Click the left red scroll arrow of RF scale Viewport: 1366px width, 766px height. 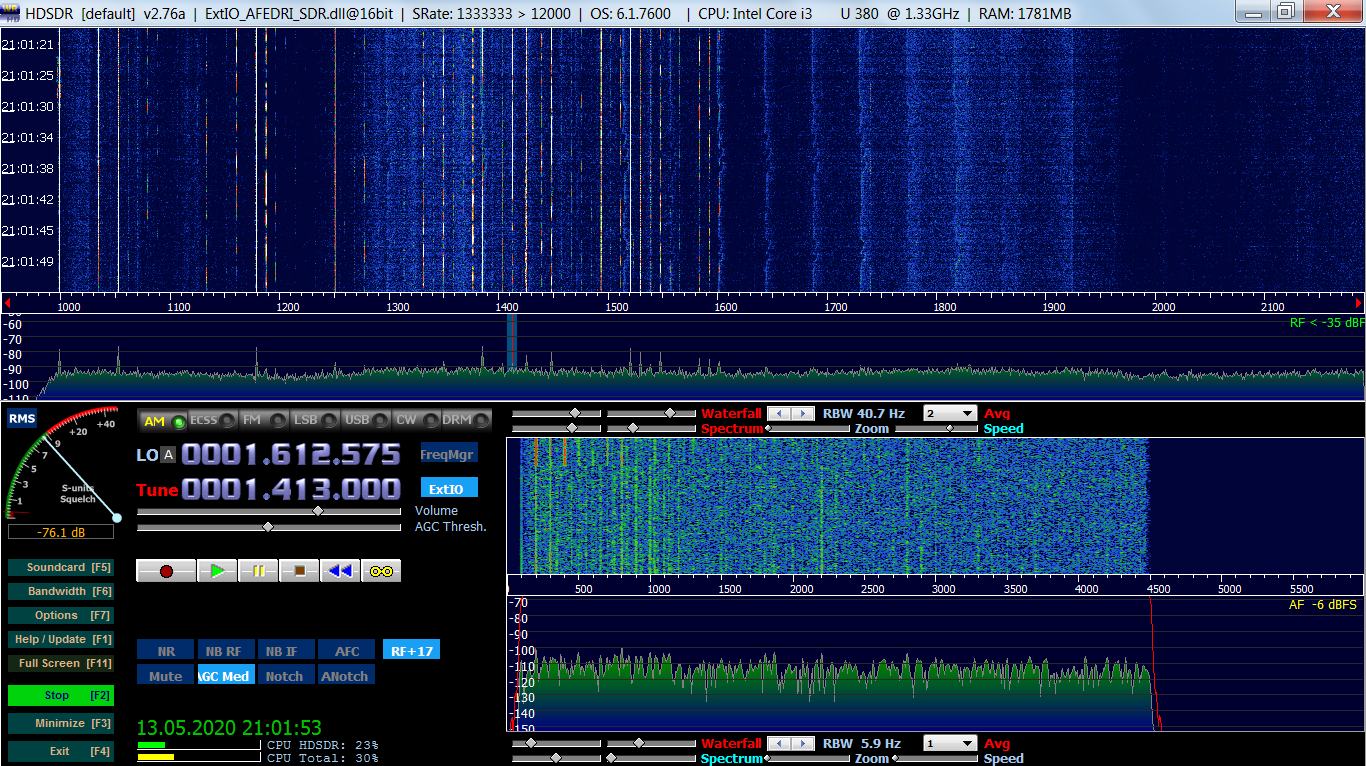coord(6,302)
